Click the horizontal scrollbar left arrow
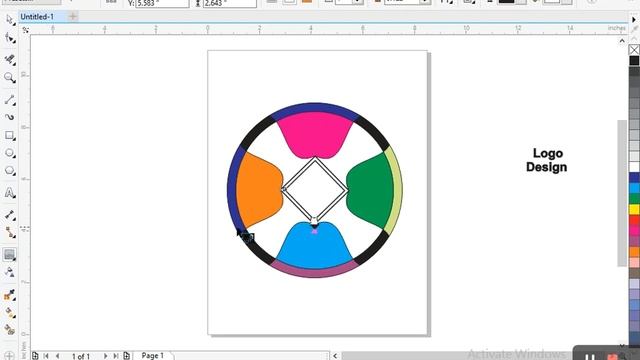 click(x=335, y=356)
